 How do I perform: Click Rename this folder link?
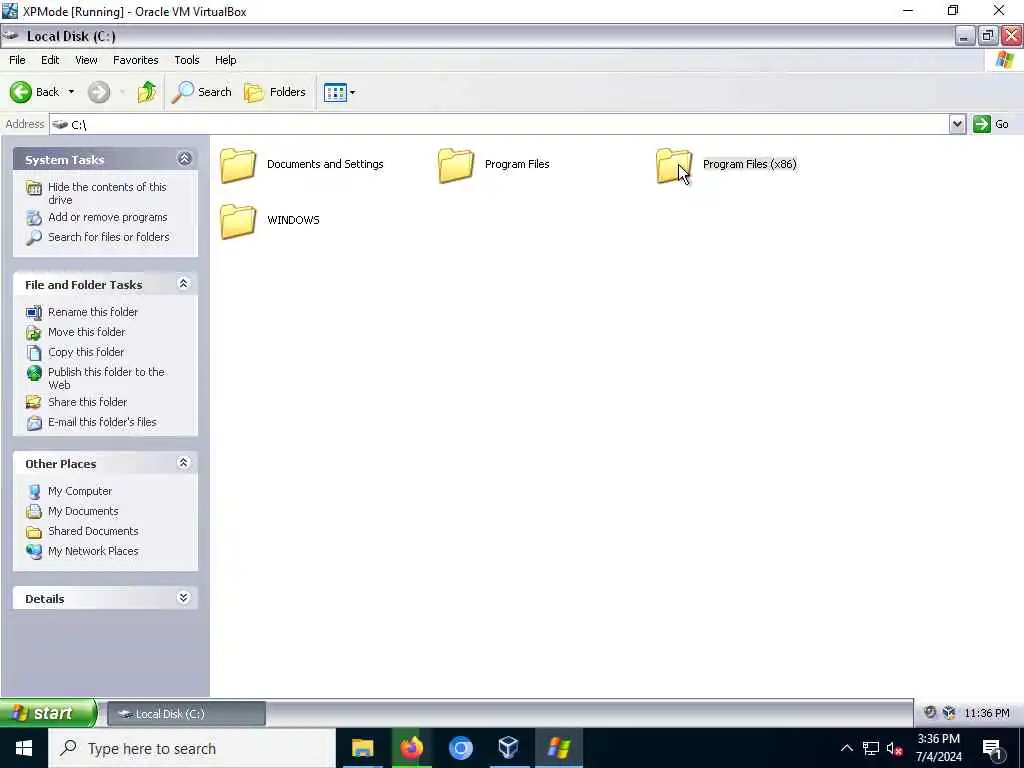click(93, 312)
